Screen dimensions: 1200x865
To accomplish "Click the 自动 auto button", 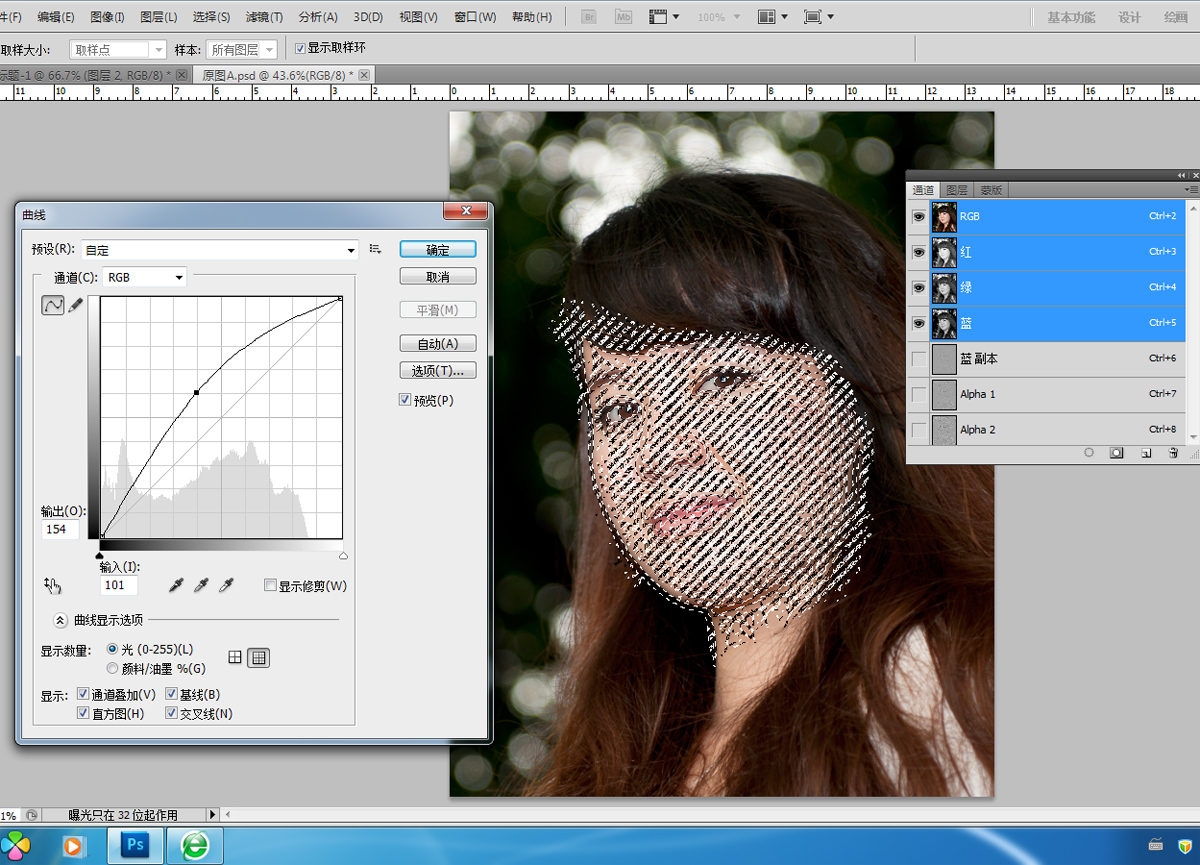I will (x=437, y=343).
